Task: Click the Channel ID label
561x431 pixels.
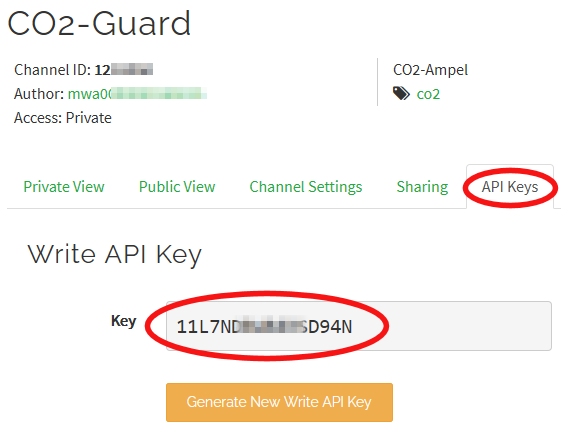Action: [52, 69]
